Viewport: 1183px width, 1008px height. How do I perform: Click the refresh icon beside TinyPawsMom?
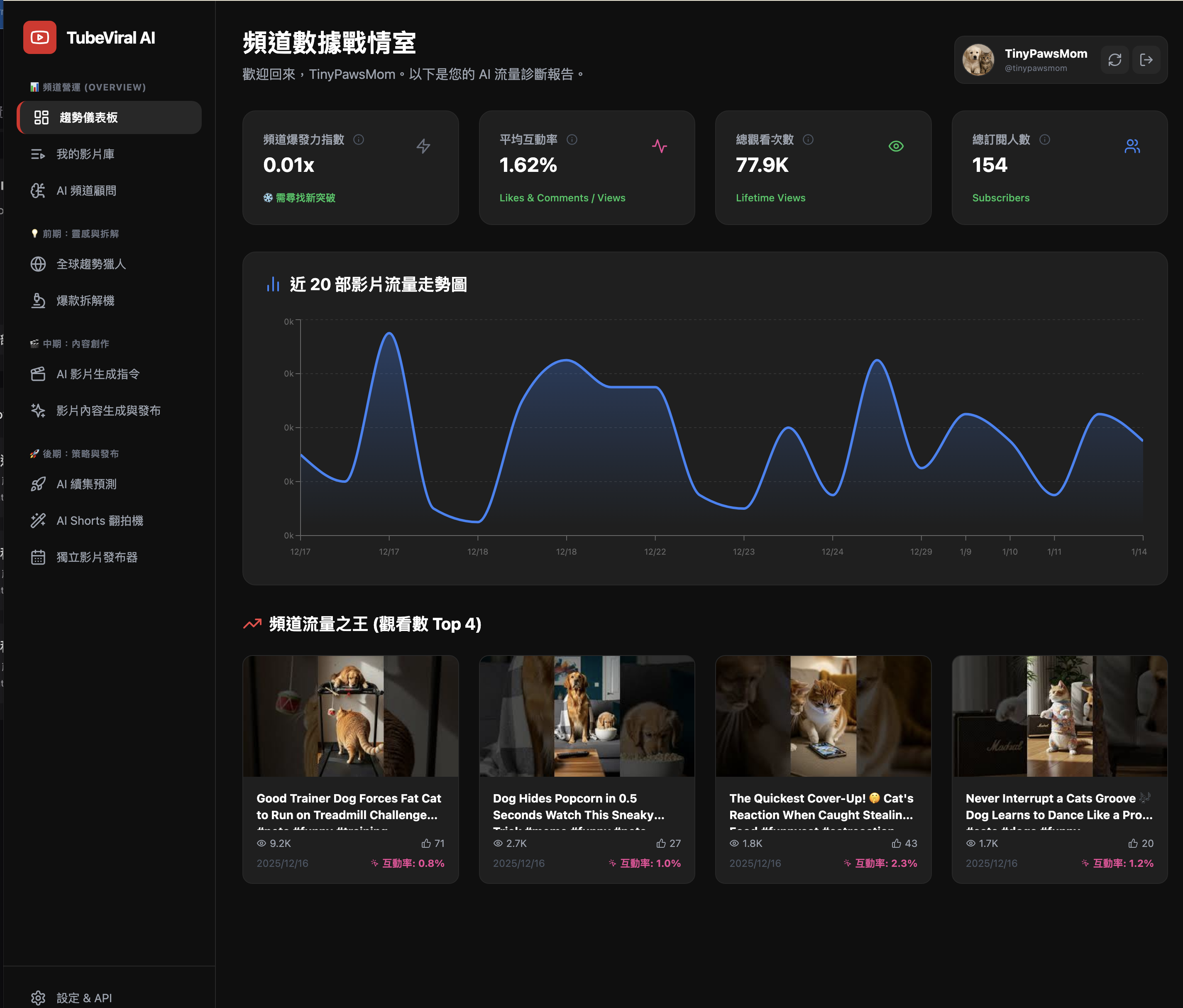[1115, 60]
